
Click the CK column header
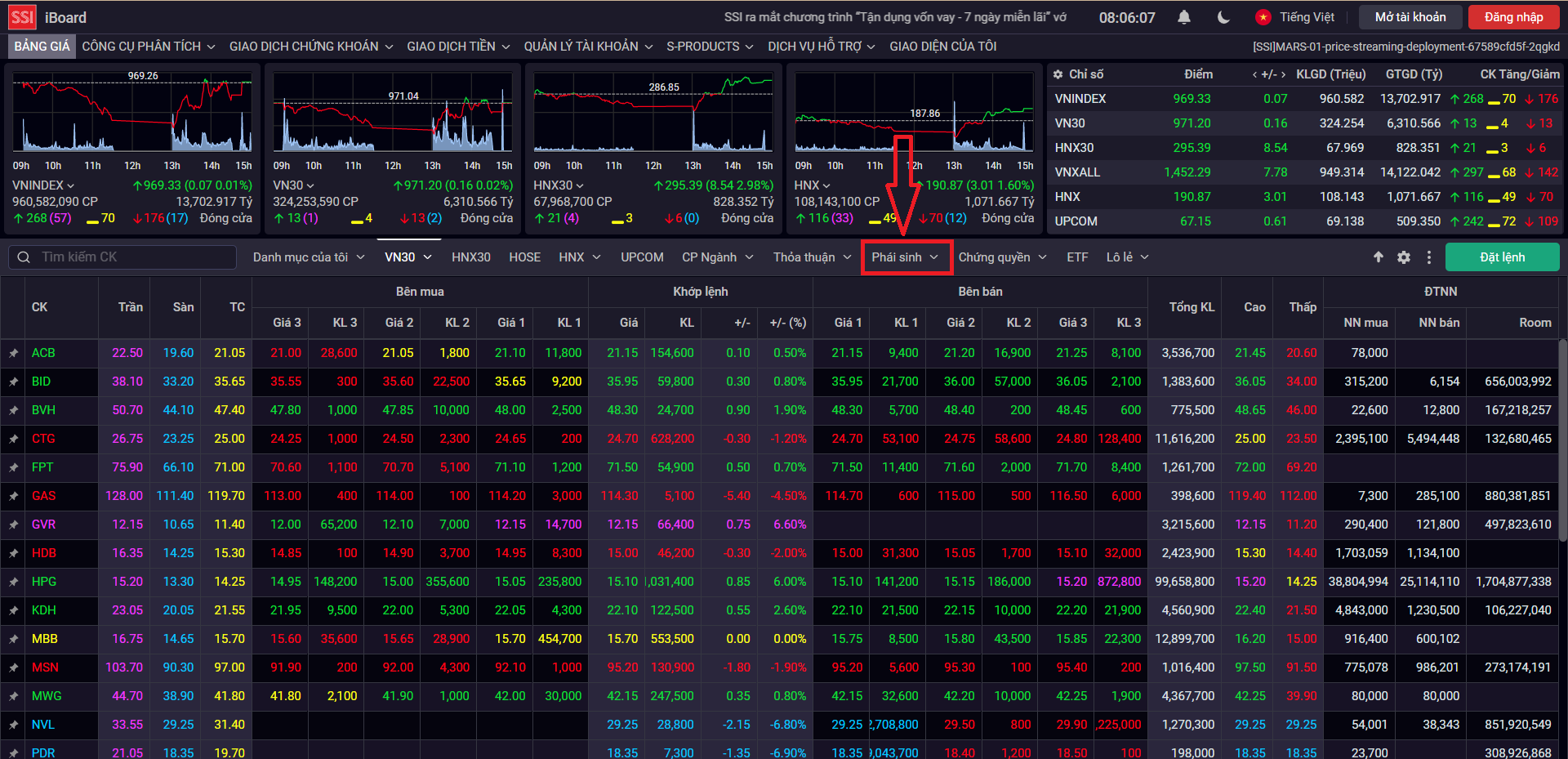(x=39, y=307)
